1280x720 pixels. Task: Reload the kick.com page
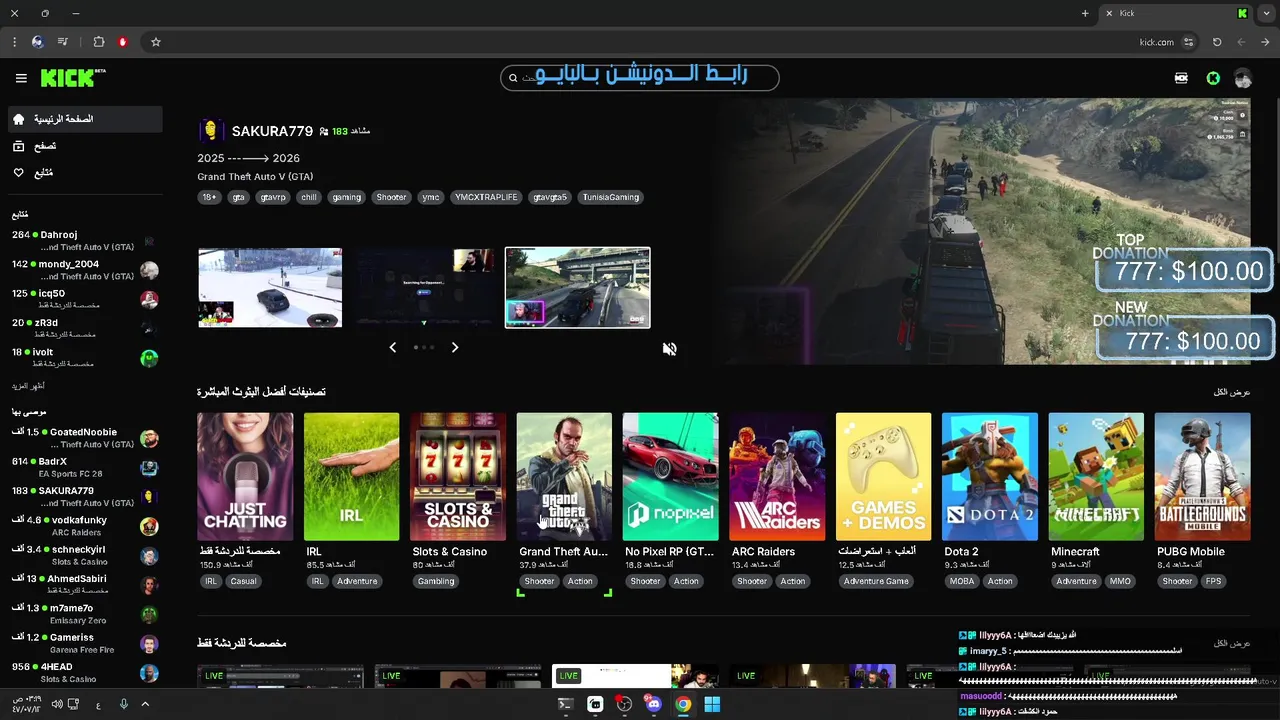(1217, 42)
